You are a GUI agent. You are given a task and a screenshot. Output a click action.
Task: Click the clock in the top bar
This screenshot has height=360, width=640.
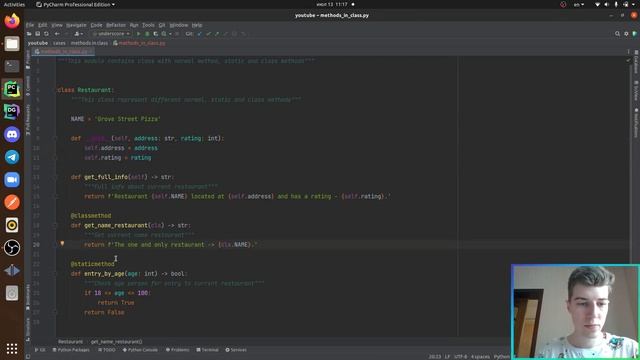332,4
